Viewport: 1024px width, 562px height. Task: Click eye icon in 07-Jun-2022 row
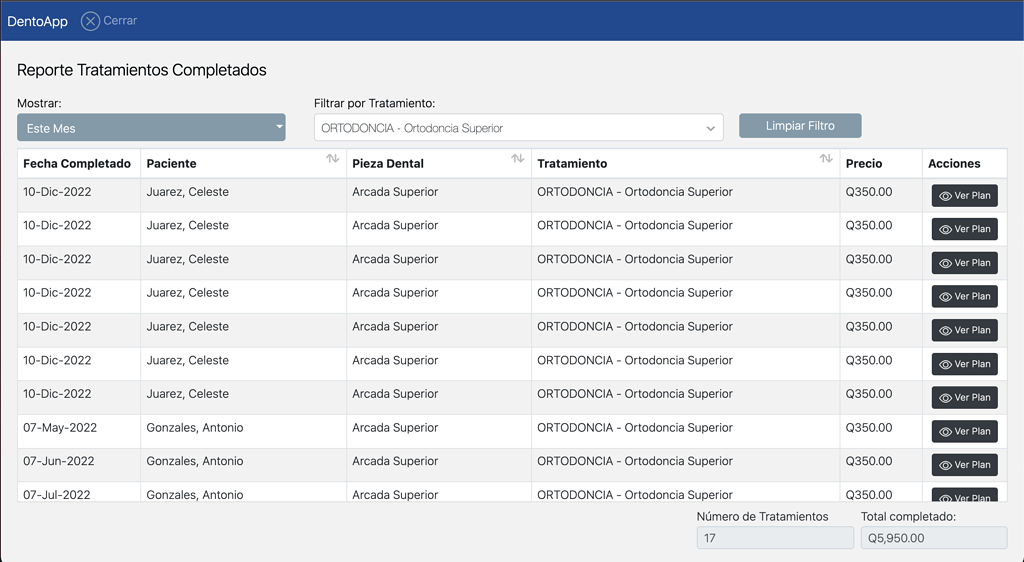pos(945,465)
